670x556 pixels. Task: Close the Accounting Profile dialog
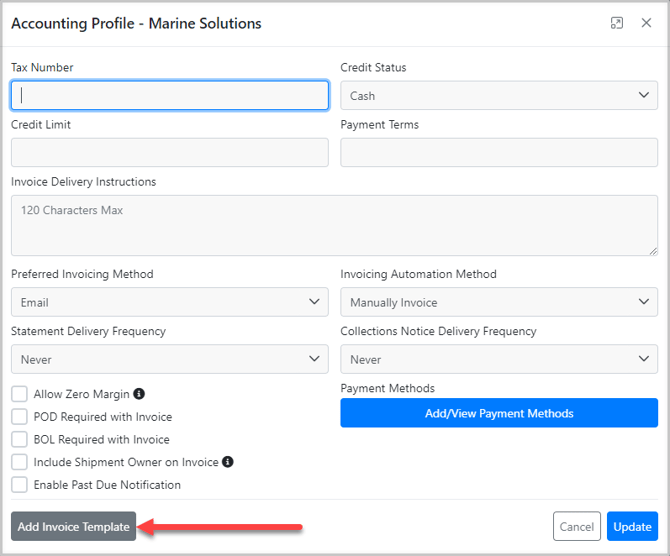coord(646,23)
